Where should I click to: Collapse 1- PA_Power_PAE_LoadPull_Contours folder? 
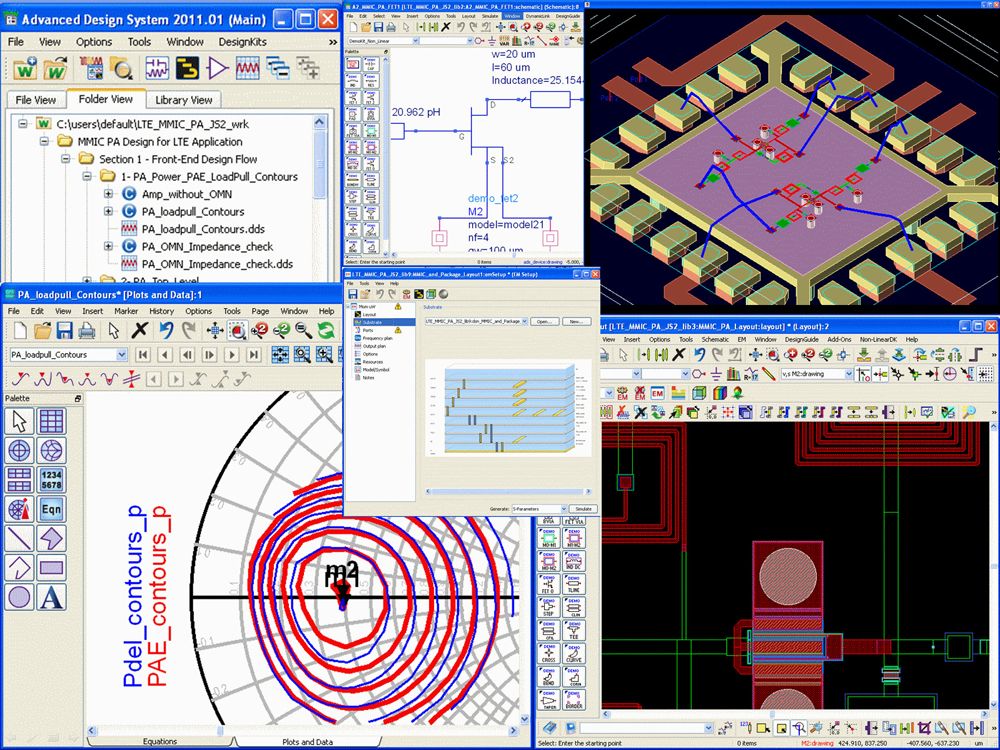coord(87,176)
